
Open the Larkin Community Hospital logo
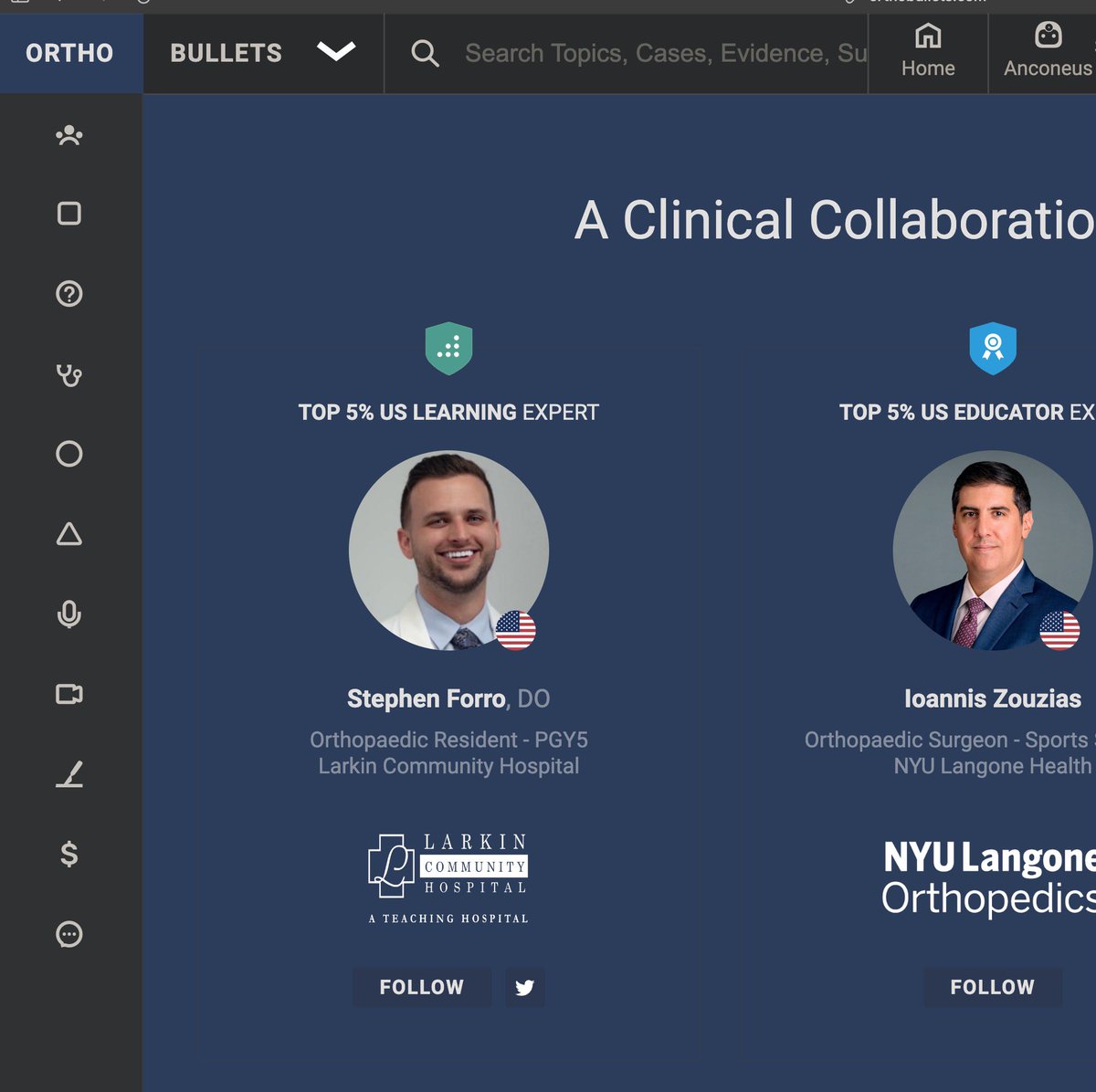pos(448,878)
